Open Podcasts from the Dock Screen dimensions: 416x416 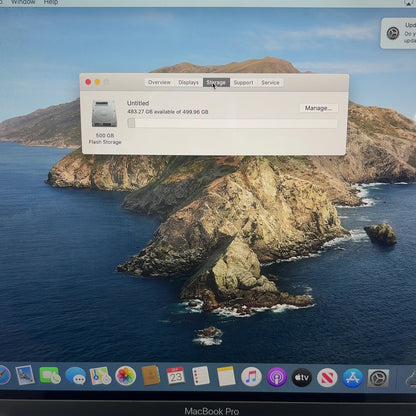[x=277, y=377]
